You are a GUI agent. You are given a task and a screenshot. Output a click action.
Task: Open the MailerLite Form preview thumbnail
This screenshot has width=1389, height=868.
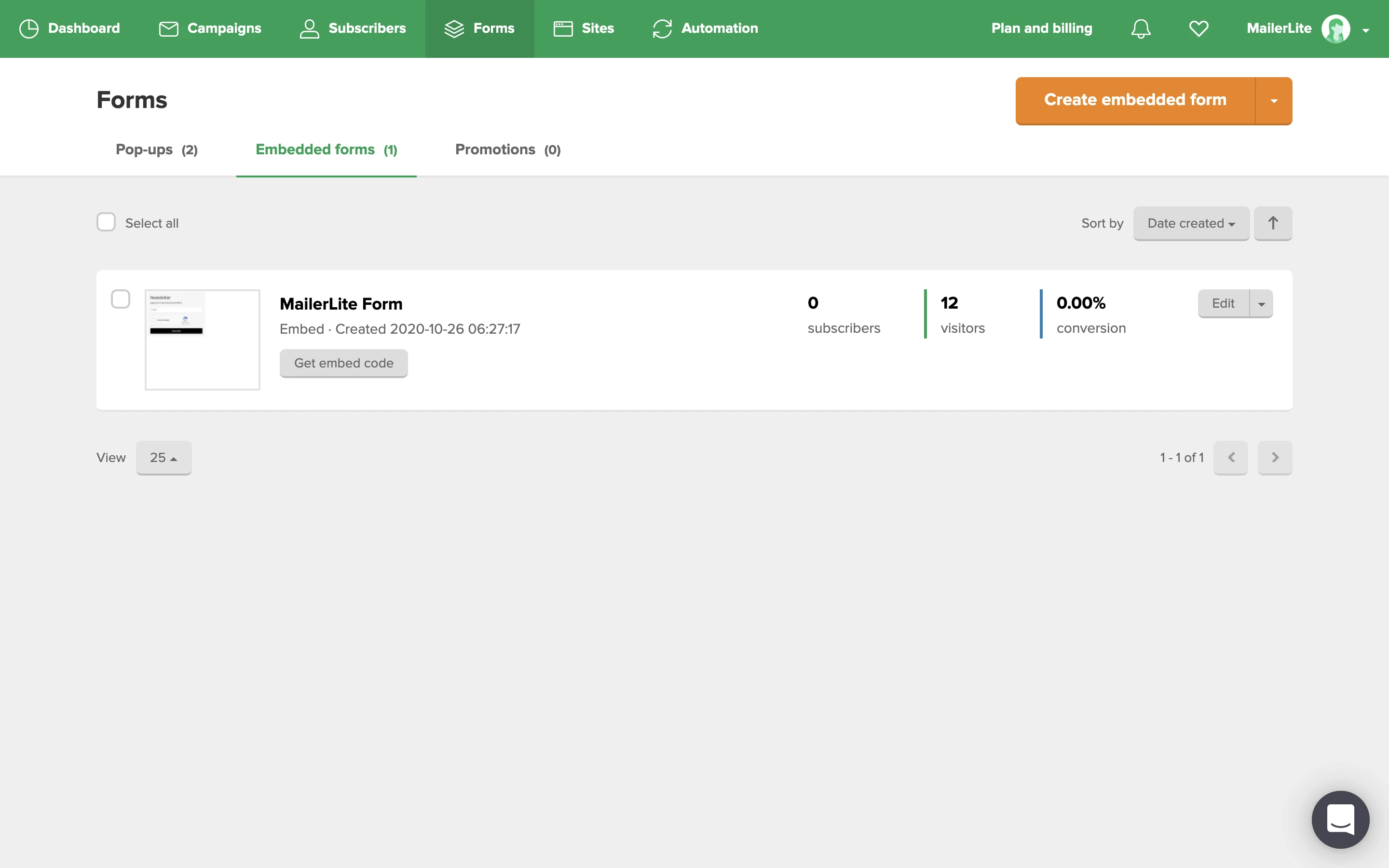click(202, 340)
